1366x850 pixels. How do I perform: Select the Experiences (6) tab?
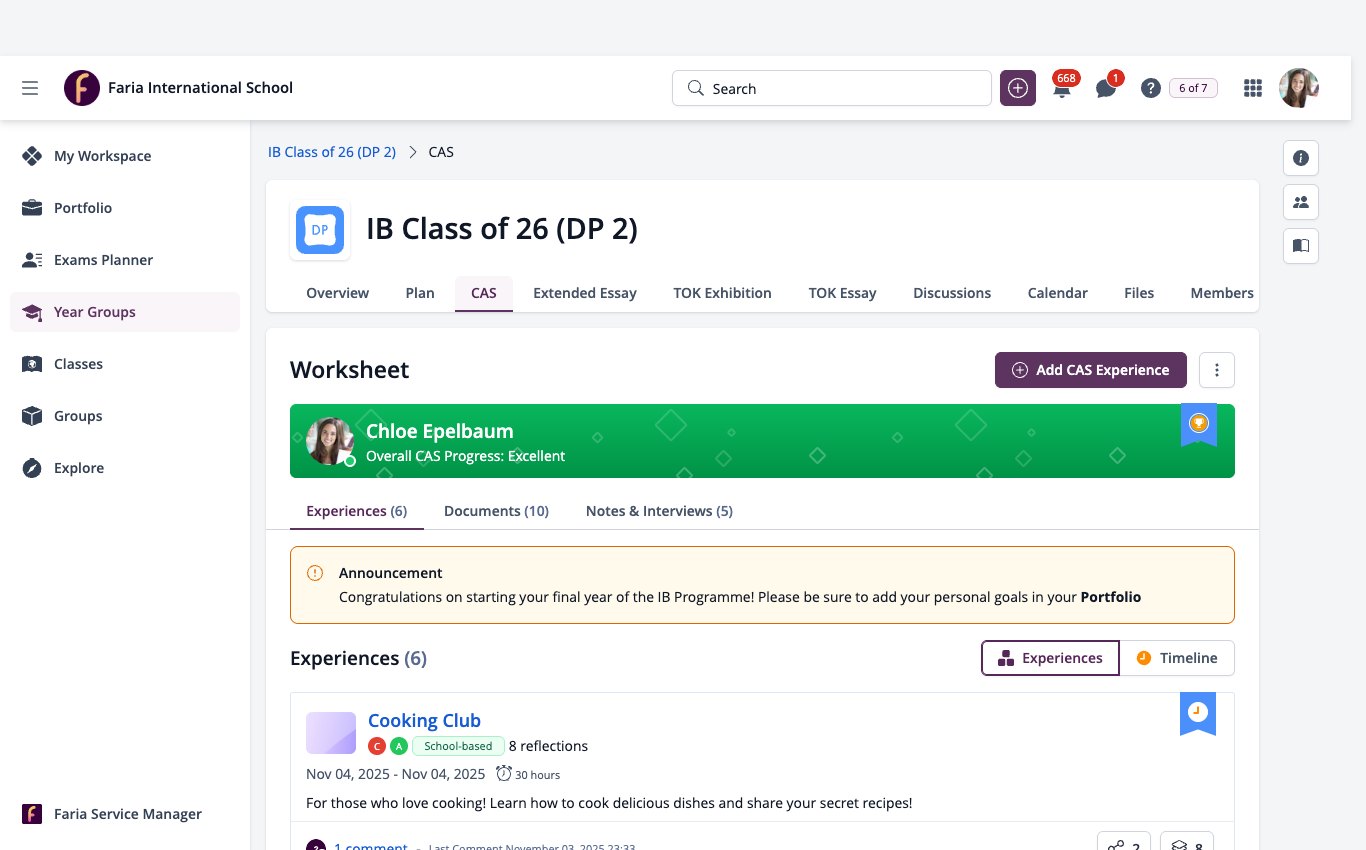357,511
